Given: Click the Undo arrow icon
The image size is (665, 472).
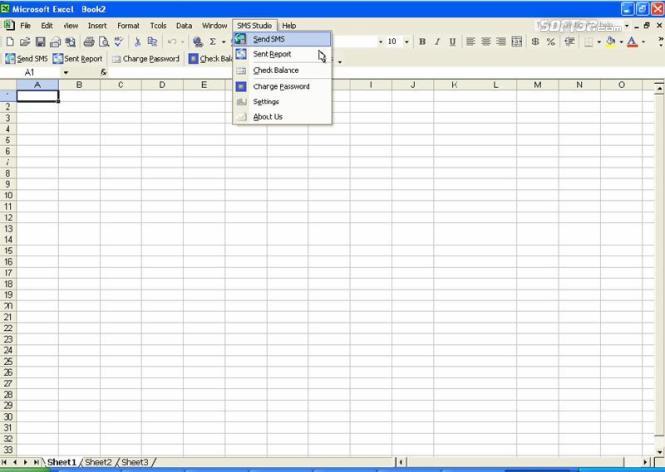Looking at the screenshot, I should click(172, 42).
